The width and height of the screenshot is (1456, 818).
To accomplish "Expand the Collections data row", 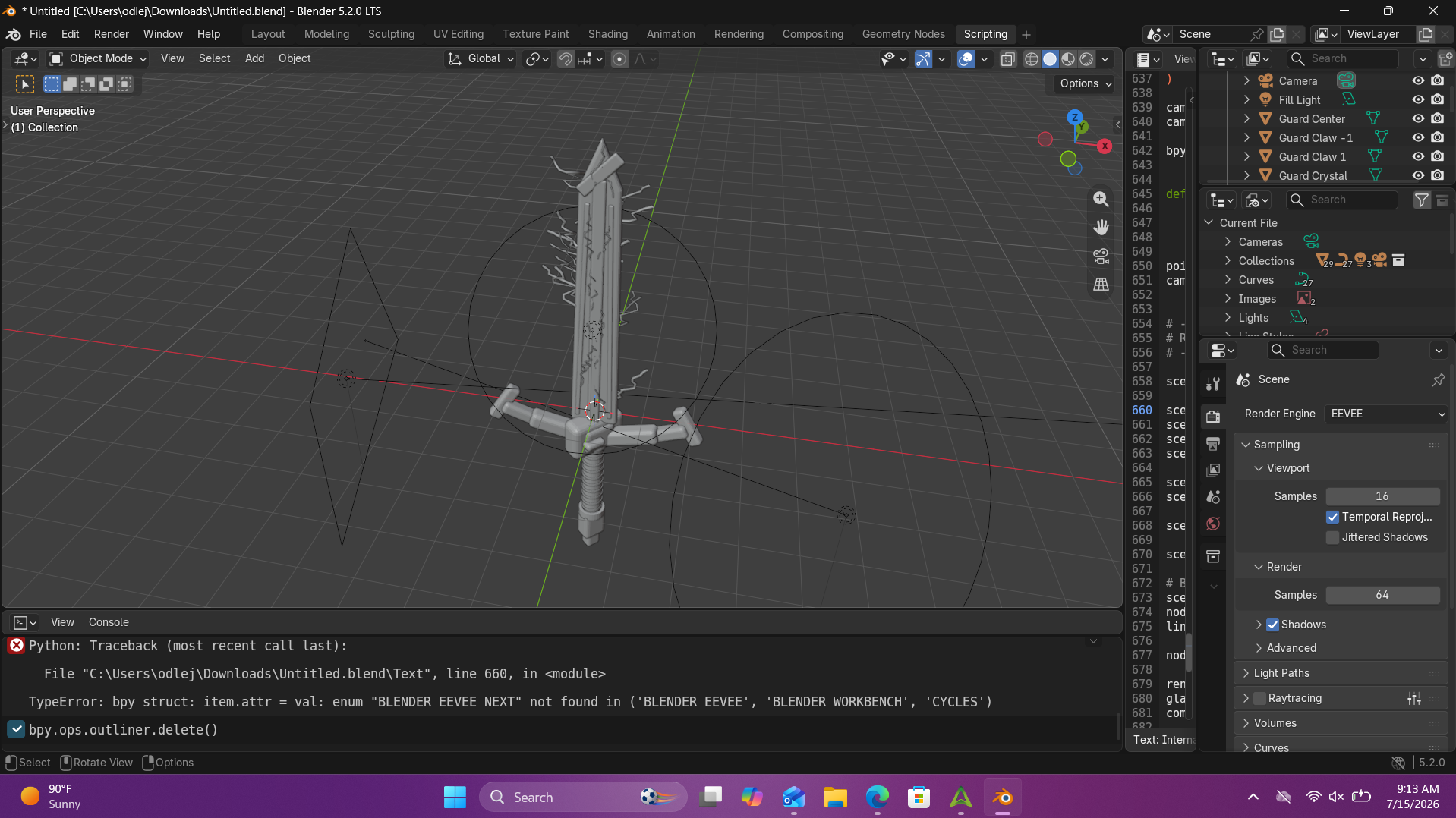I will coord(1228,261).
